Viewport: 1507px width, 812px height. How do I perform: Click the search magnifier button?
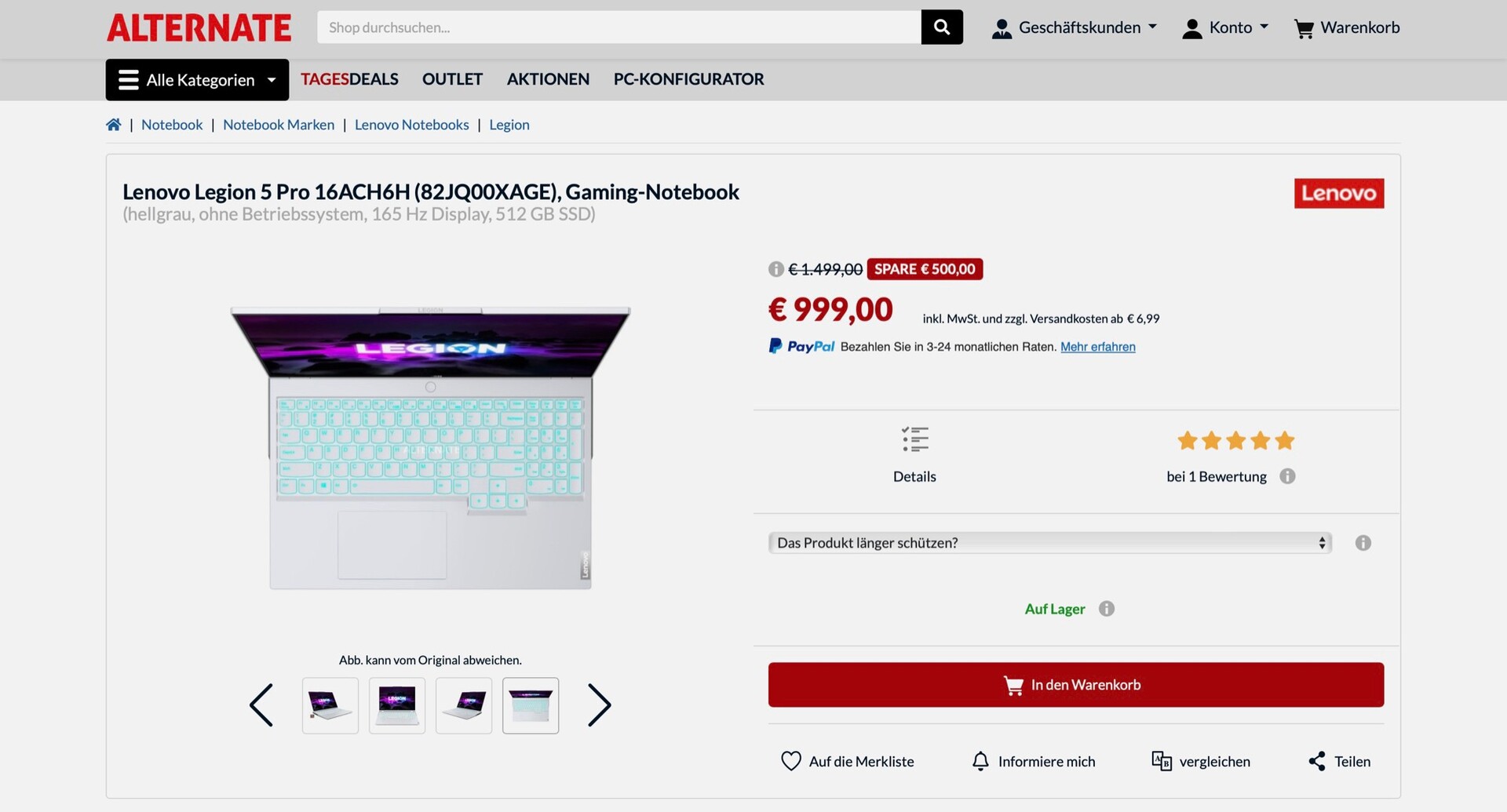941,27
